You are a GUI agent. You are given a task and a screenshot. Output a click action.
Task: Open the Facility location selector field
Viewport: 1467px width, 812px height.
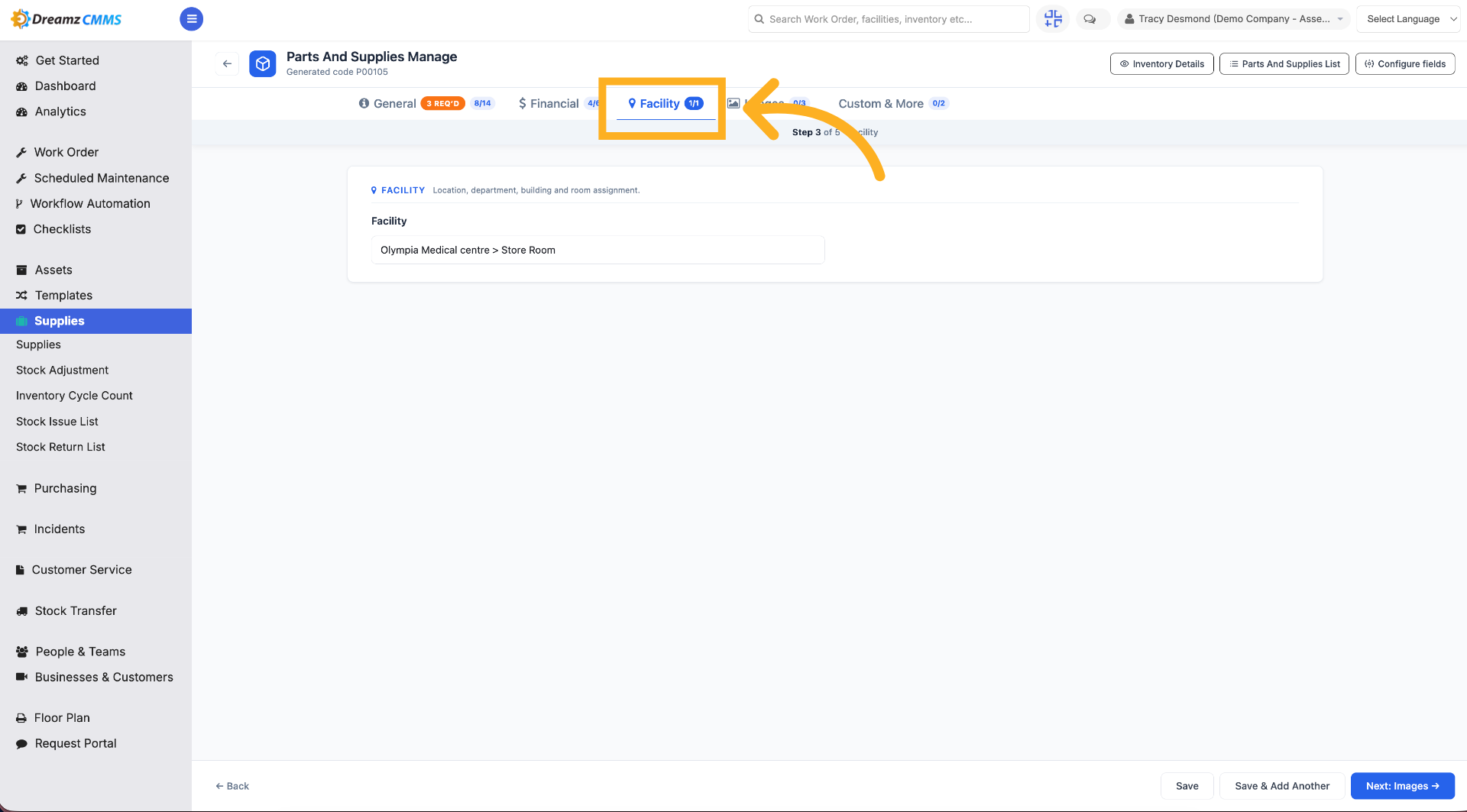click(x=597, y=250)
